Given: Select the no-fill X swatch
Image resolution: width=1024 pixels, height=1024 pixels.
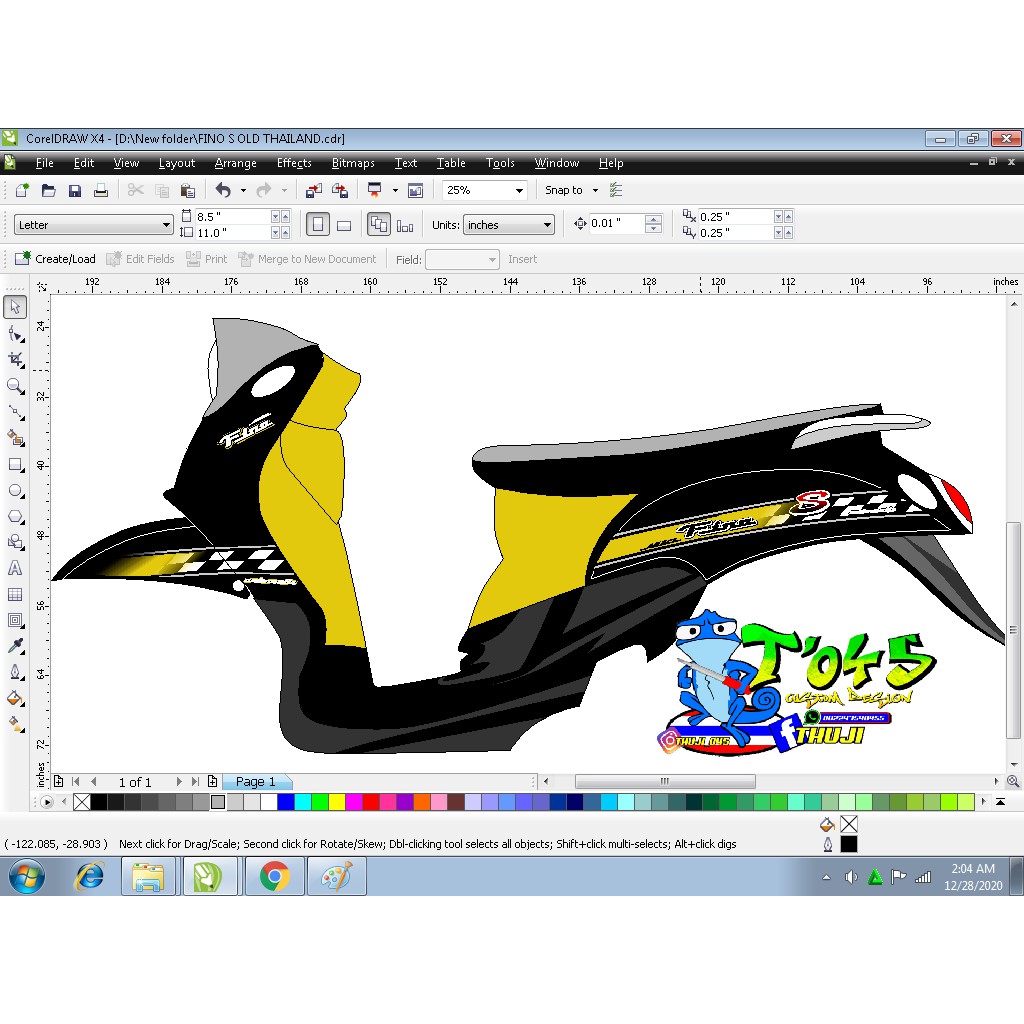Looking at the screenshot, I should tap(82, 801).
